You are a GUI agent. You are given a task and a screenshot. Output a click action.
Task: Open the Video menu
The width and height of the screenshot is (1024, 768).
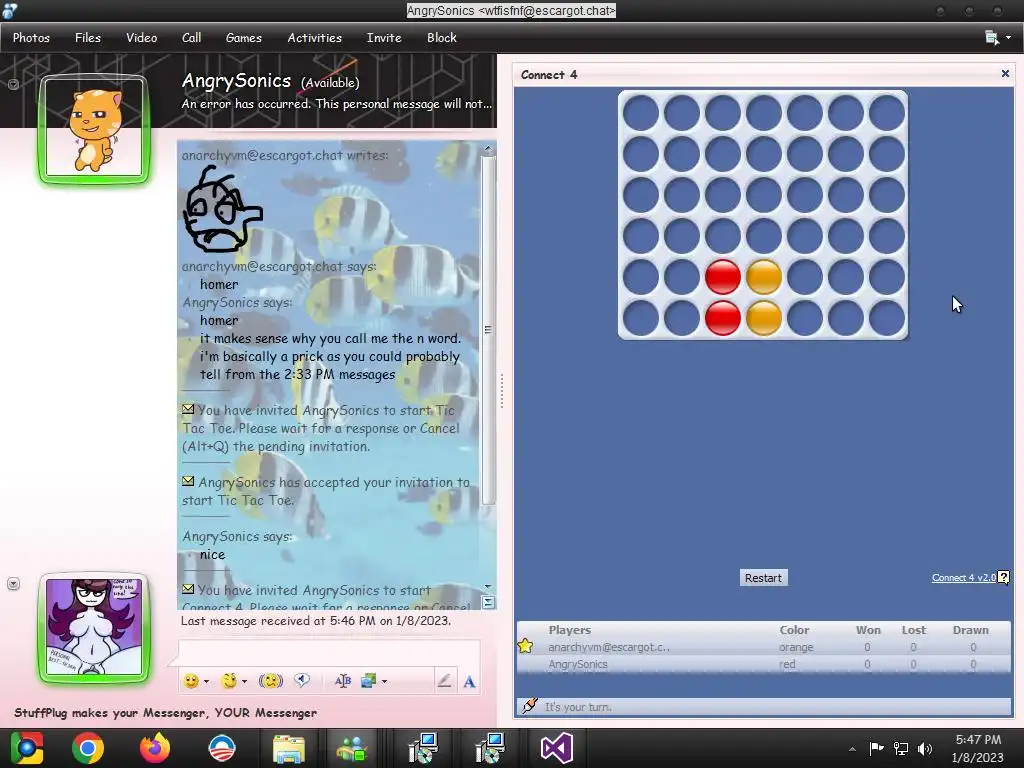pos(142,38)
